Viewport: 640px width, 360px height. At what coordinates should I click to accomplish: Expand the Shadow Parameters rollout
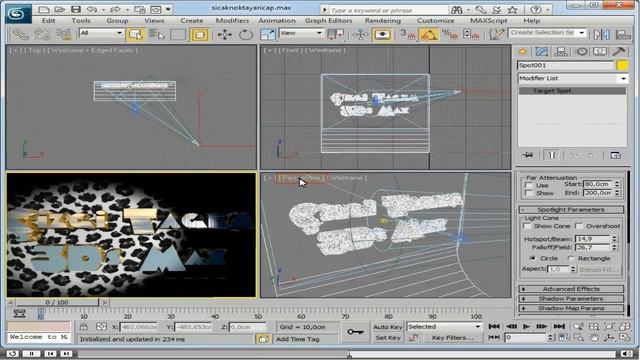click(x=571, y=299)
